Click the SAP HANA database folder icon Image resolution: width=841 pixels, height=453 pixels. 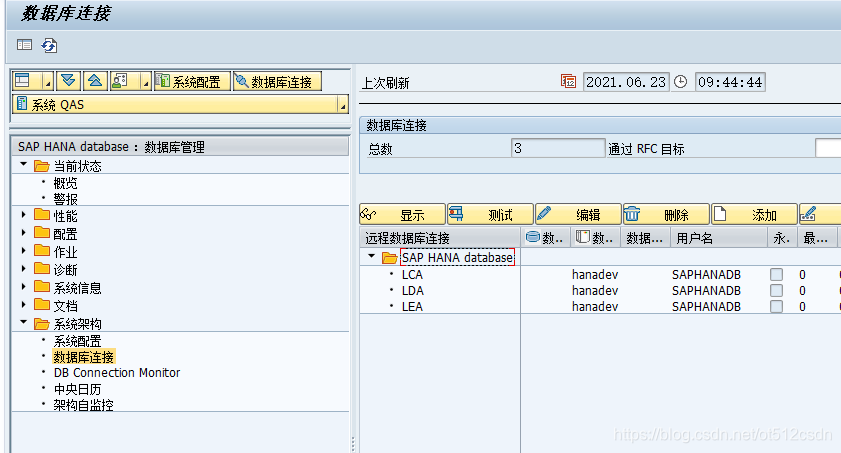coord(389,258)
